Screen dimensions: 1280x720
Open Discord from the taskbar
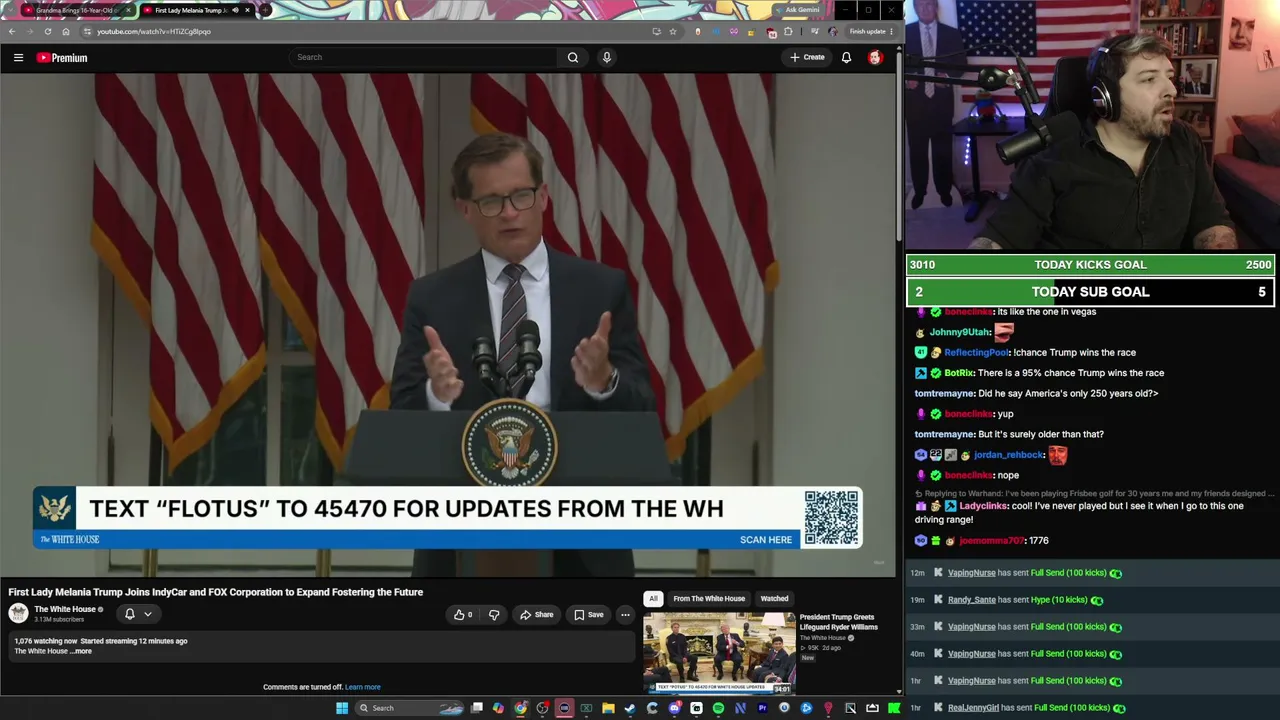[674, 708]
